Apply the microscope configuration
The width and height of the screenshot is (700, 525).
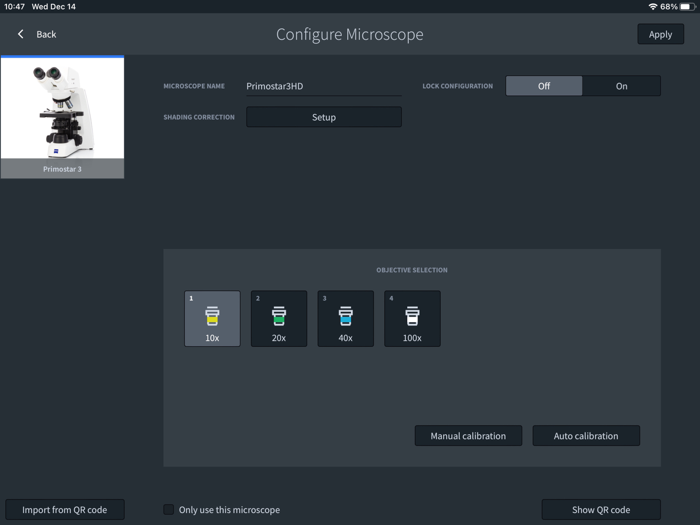click(660, 34)
